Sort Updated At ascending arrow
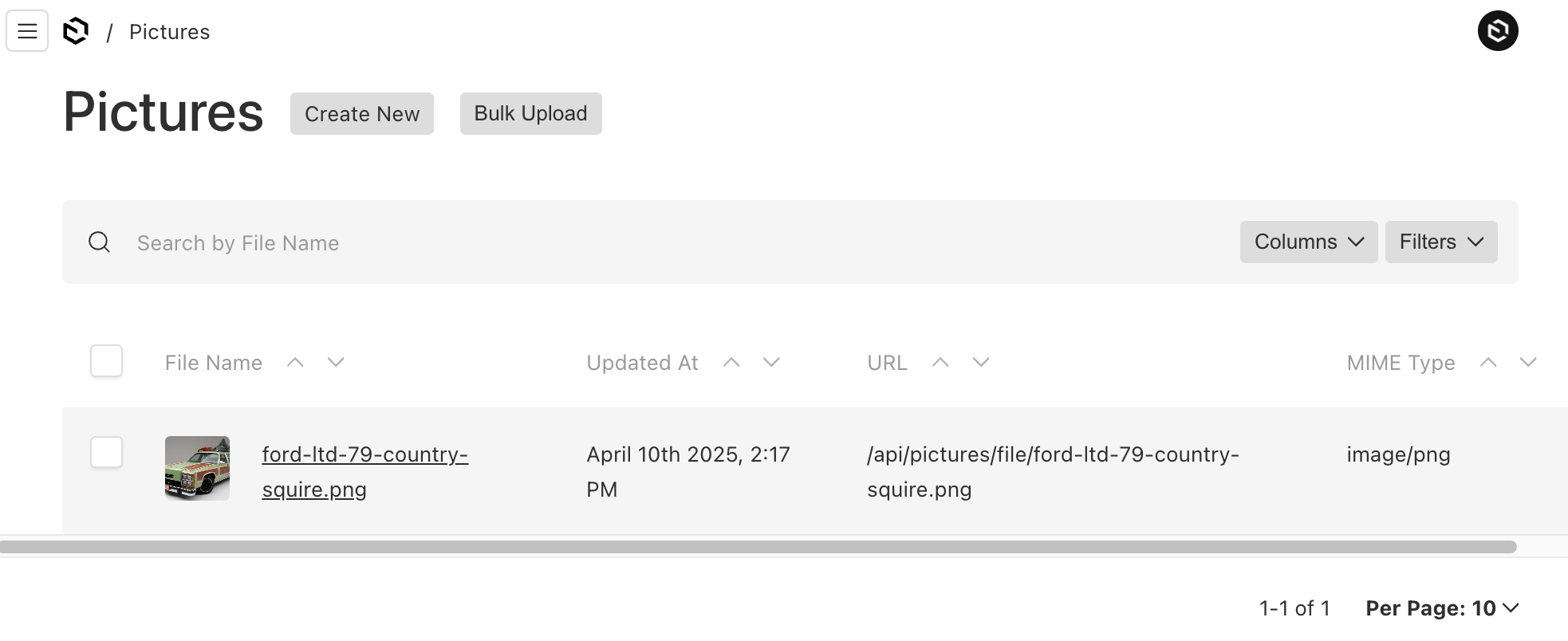Viewport: 1568px width, 641px height. [731, 363]
